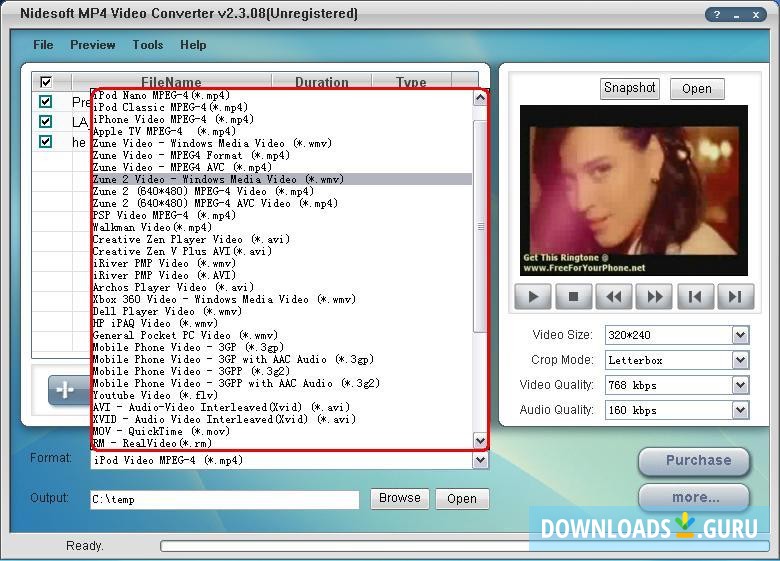
Task: Open the Crop Mode dropdown
Action: (740, 360)
